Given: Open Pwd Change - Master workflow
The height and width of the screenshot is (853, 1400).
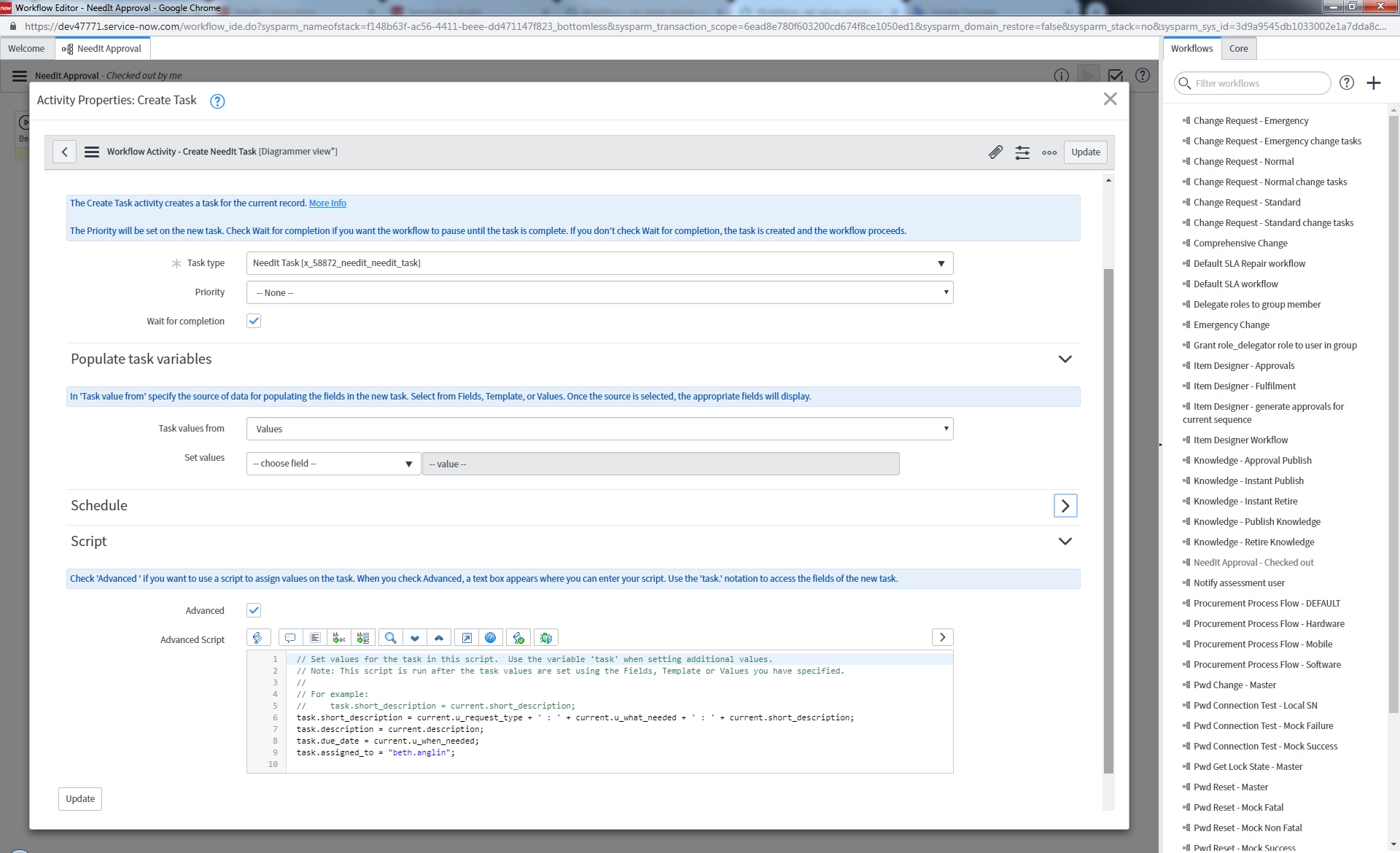Looking at the screenshot, I should [x=1234, y=685].
